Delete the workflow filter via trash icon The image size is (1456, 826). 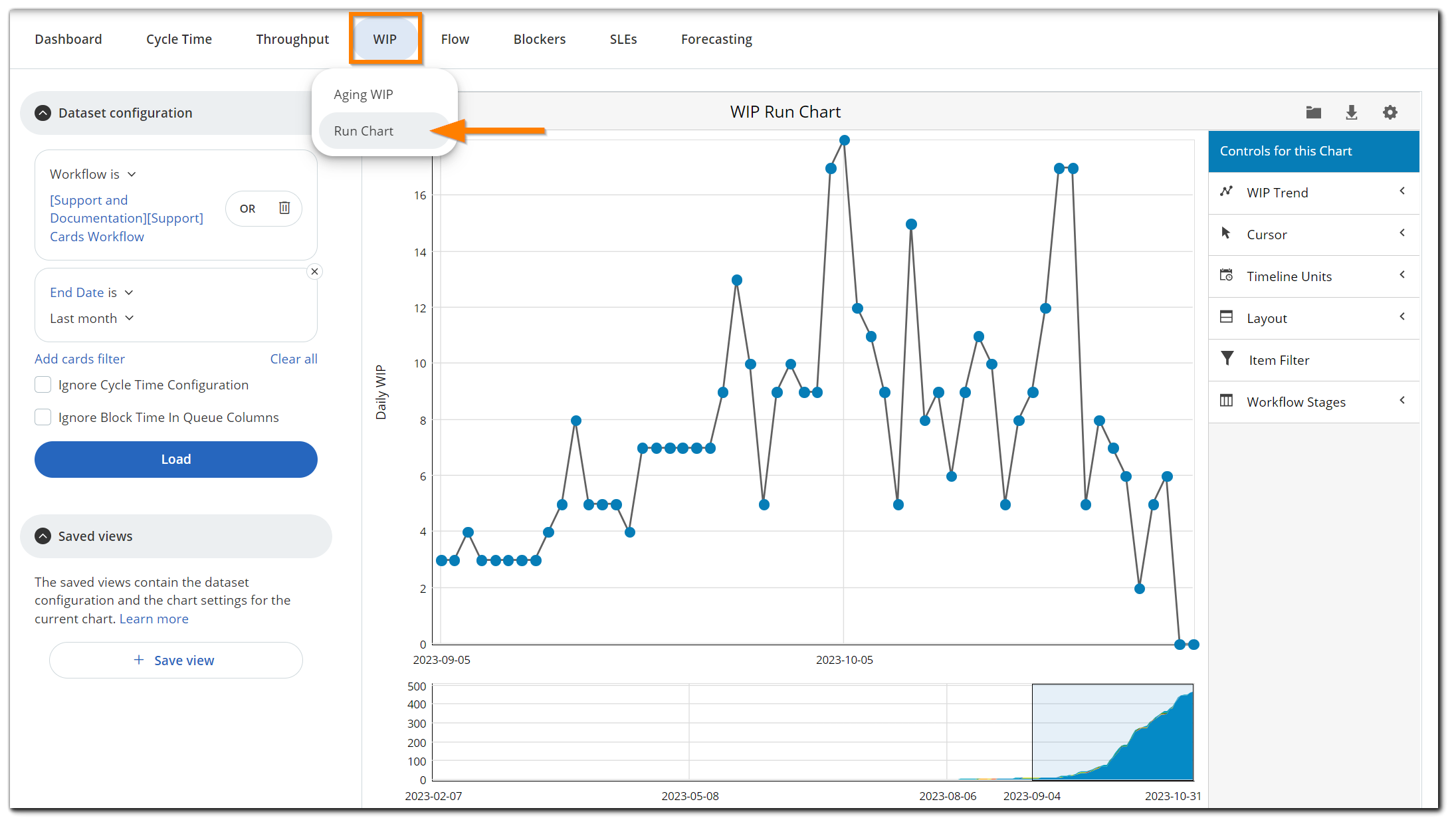tap(284, 208)
